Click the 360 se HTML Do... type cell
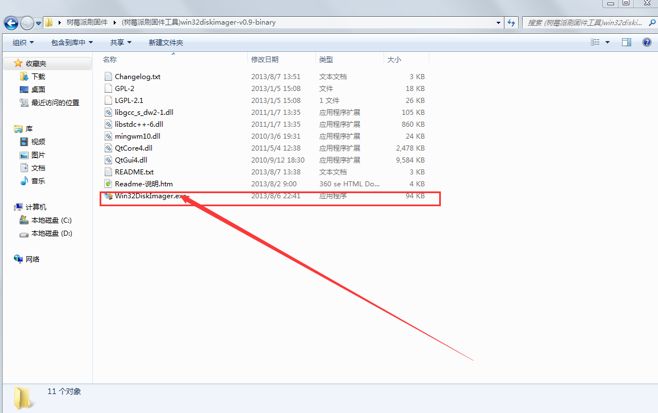This screenshot has width=658, height=413. pyautogui.click(x=349, y=184)
